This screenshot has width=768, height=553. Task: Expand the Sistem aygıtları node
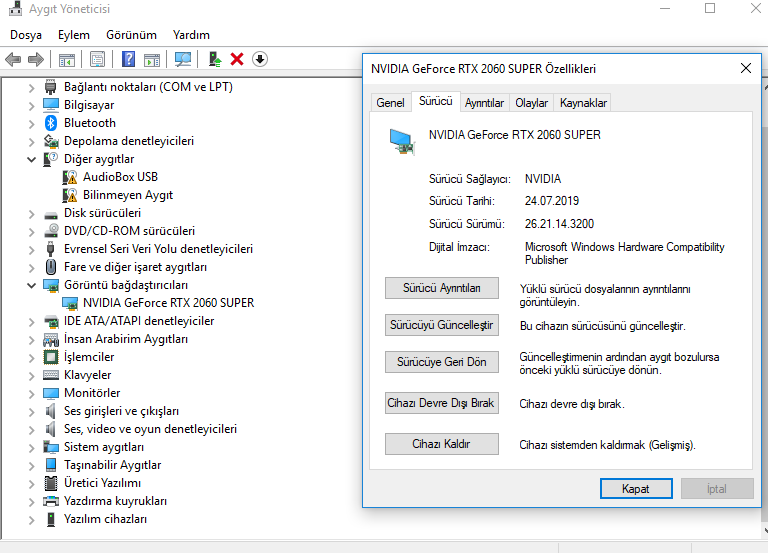pos(31,448)
